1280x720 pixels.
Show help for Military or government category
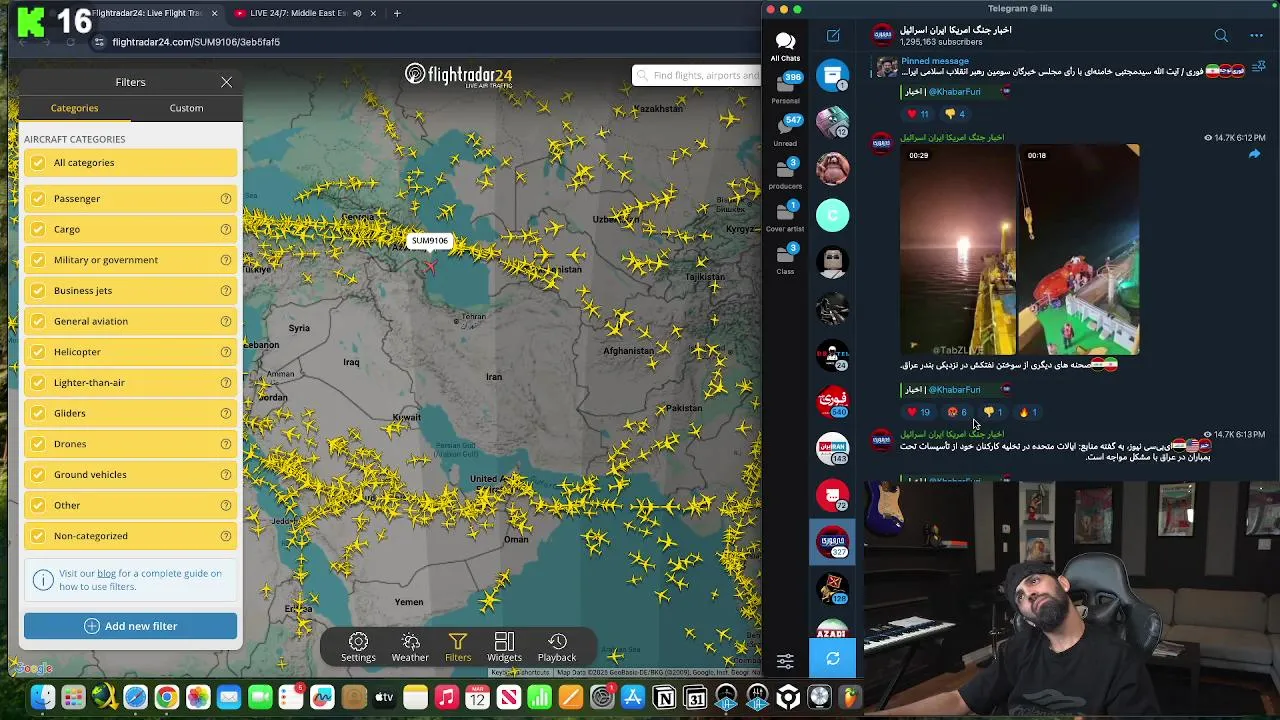coord(226,260)
